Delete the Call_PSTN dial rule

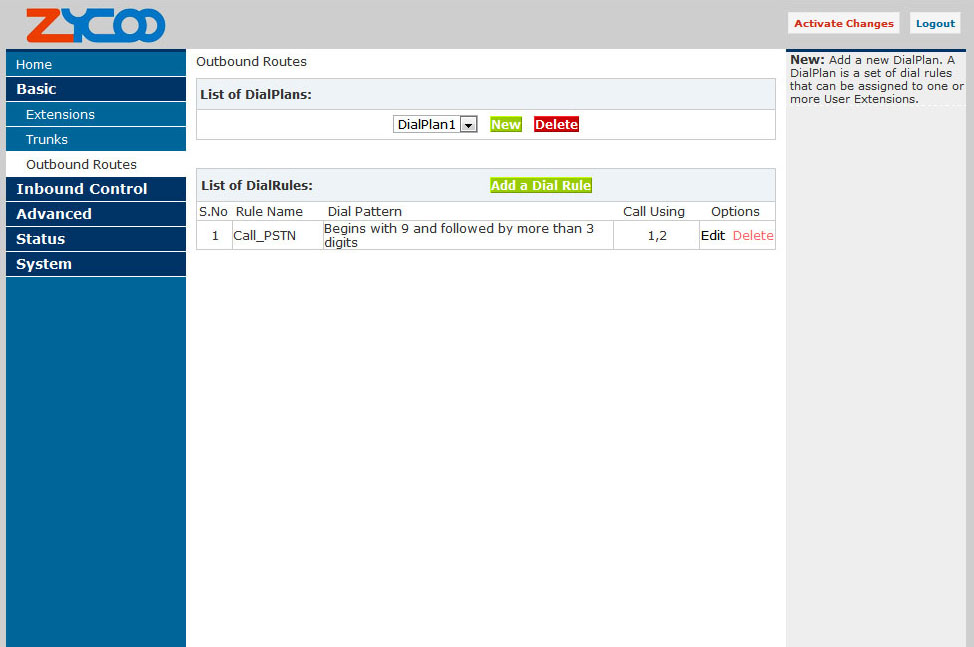click(753, 236)
